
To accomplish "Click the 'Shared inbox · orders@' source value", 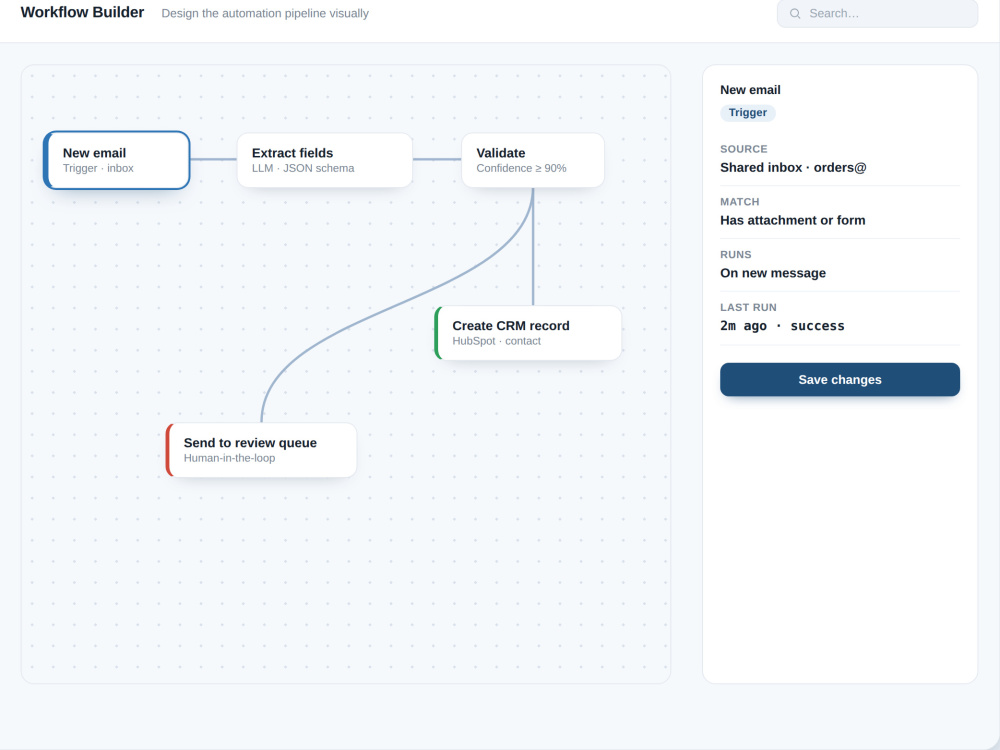I will pos(793,168).
